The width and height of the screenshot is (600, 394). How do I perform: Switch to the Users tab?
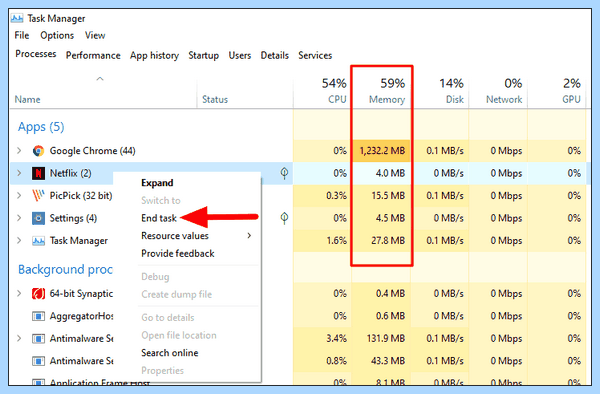(240, 55)
